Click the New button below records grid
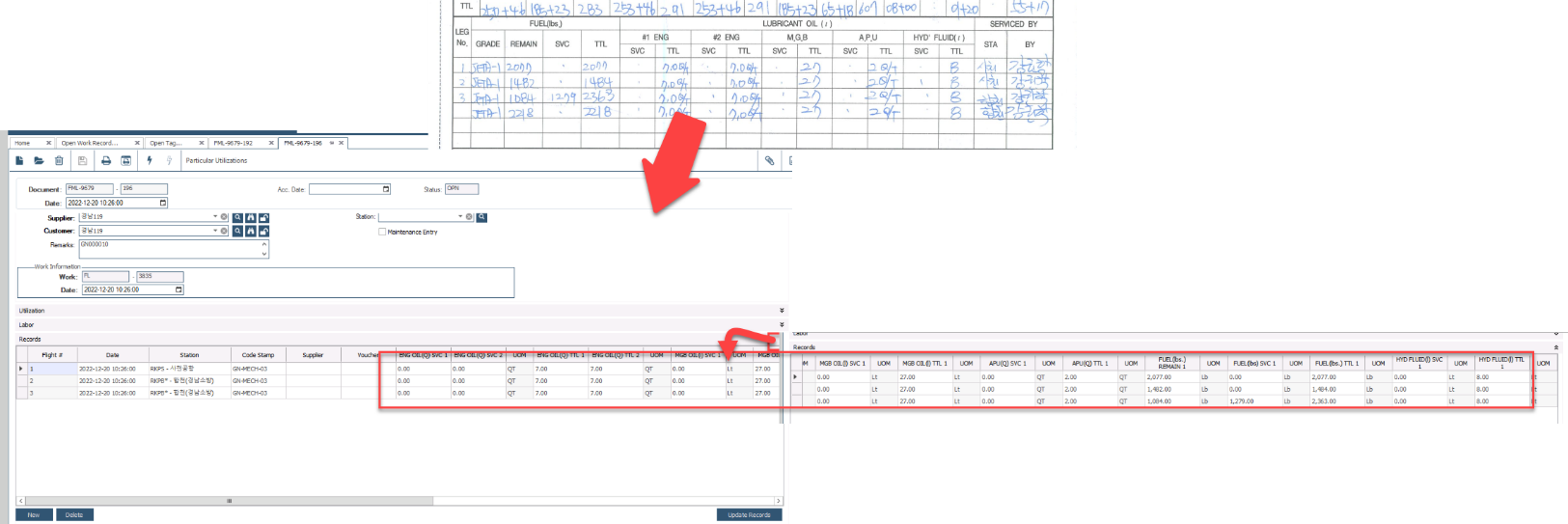The width and height of the screenshot is (1568, 524). [34, 515]
